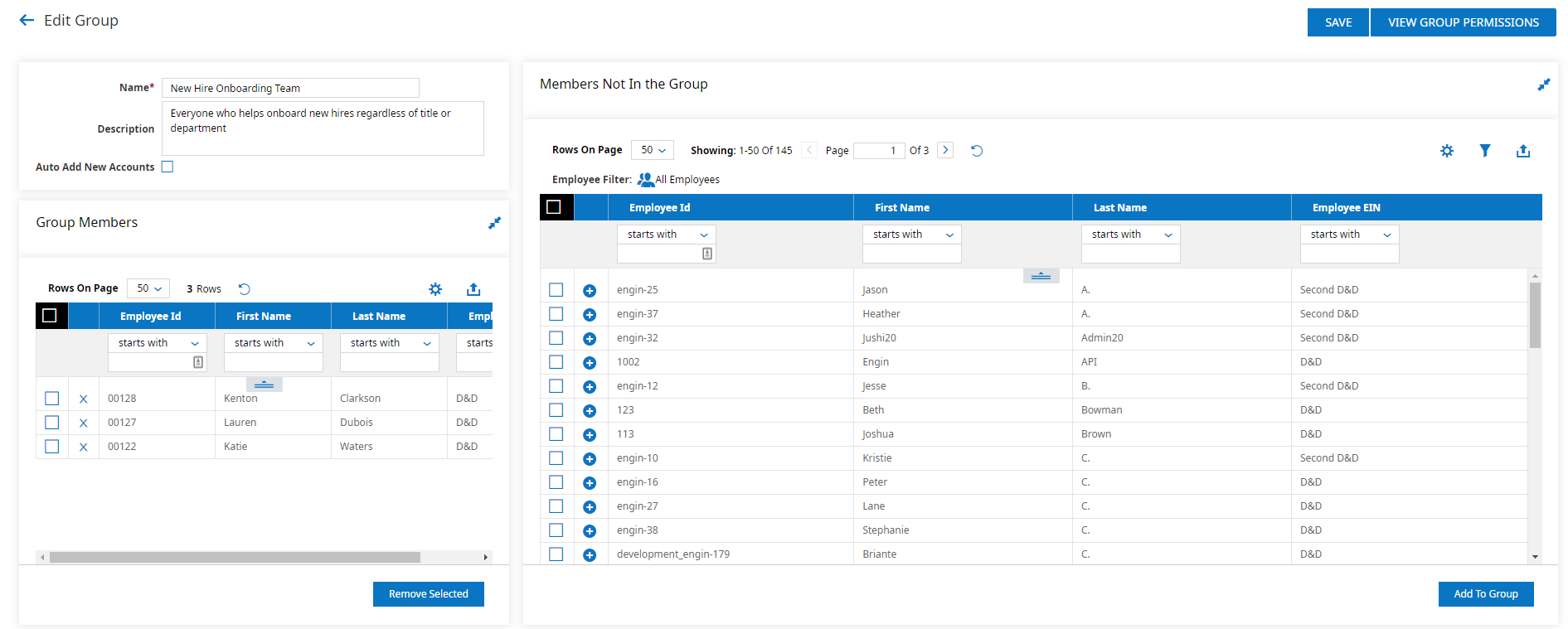The image size is (1568, 629).
Task: Add engin-27 Lane to the group
Action: pos(590,506)
